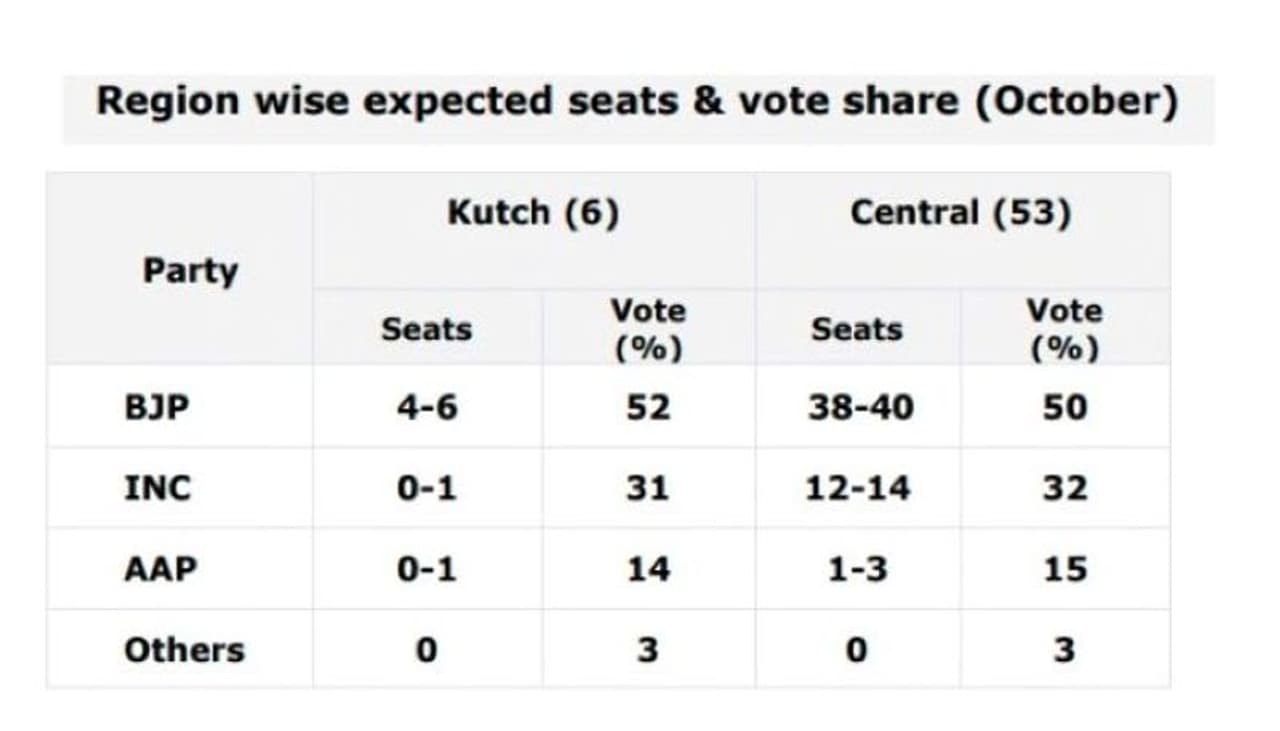Click INC Kutch vote share 31
The height and width of the screenshot is (731, 1280).
click(x=648, y=488)
